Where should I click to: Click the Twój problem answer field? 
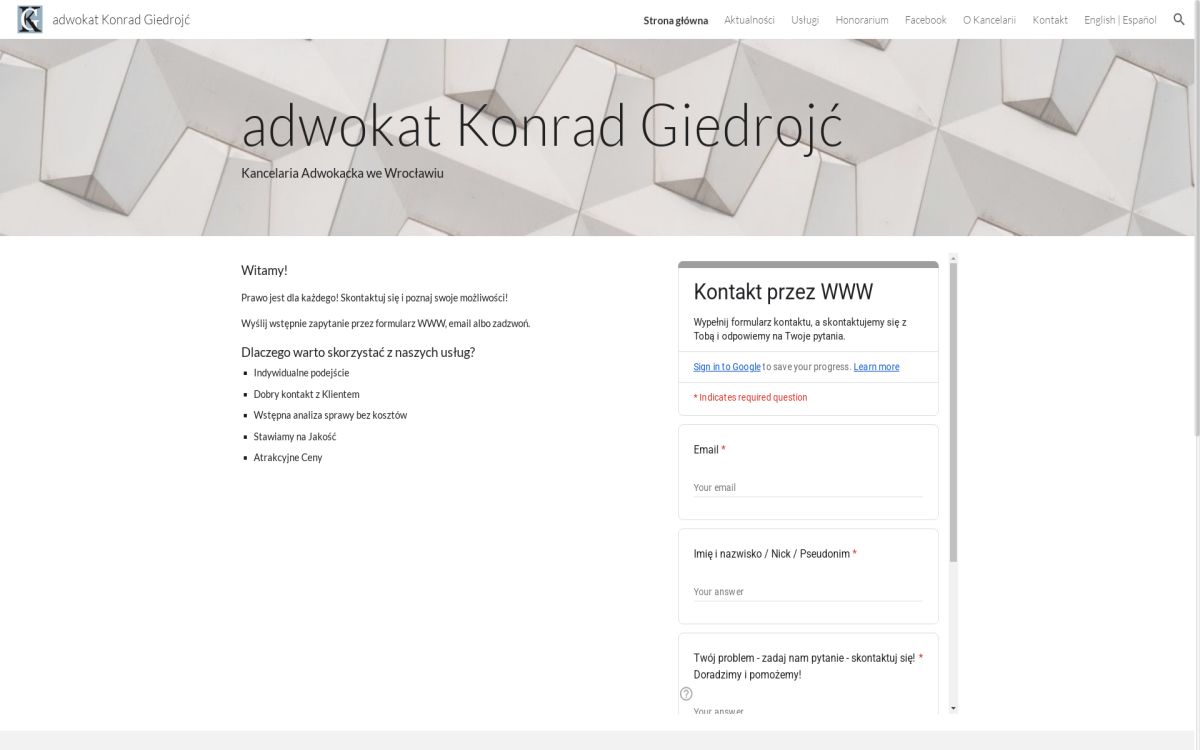(807, 710)
